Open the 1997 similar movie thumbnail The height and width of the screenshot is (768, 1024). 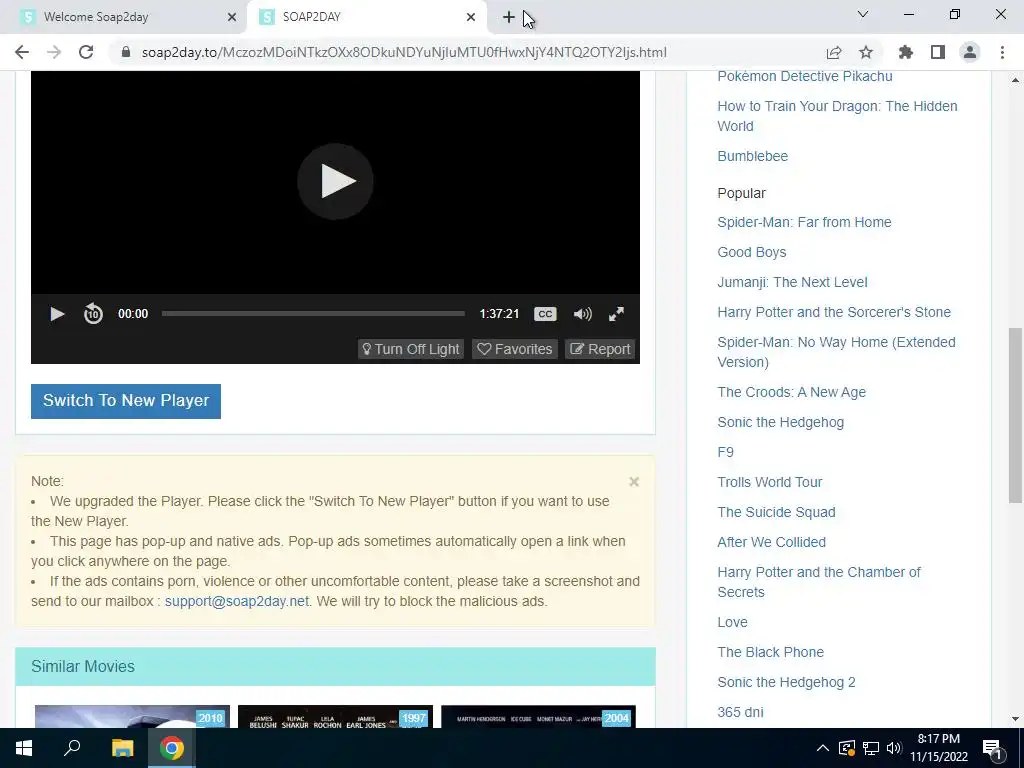click(335, 716)
